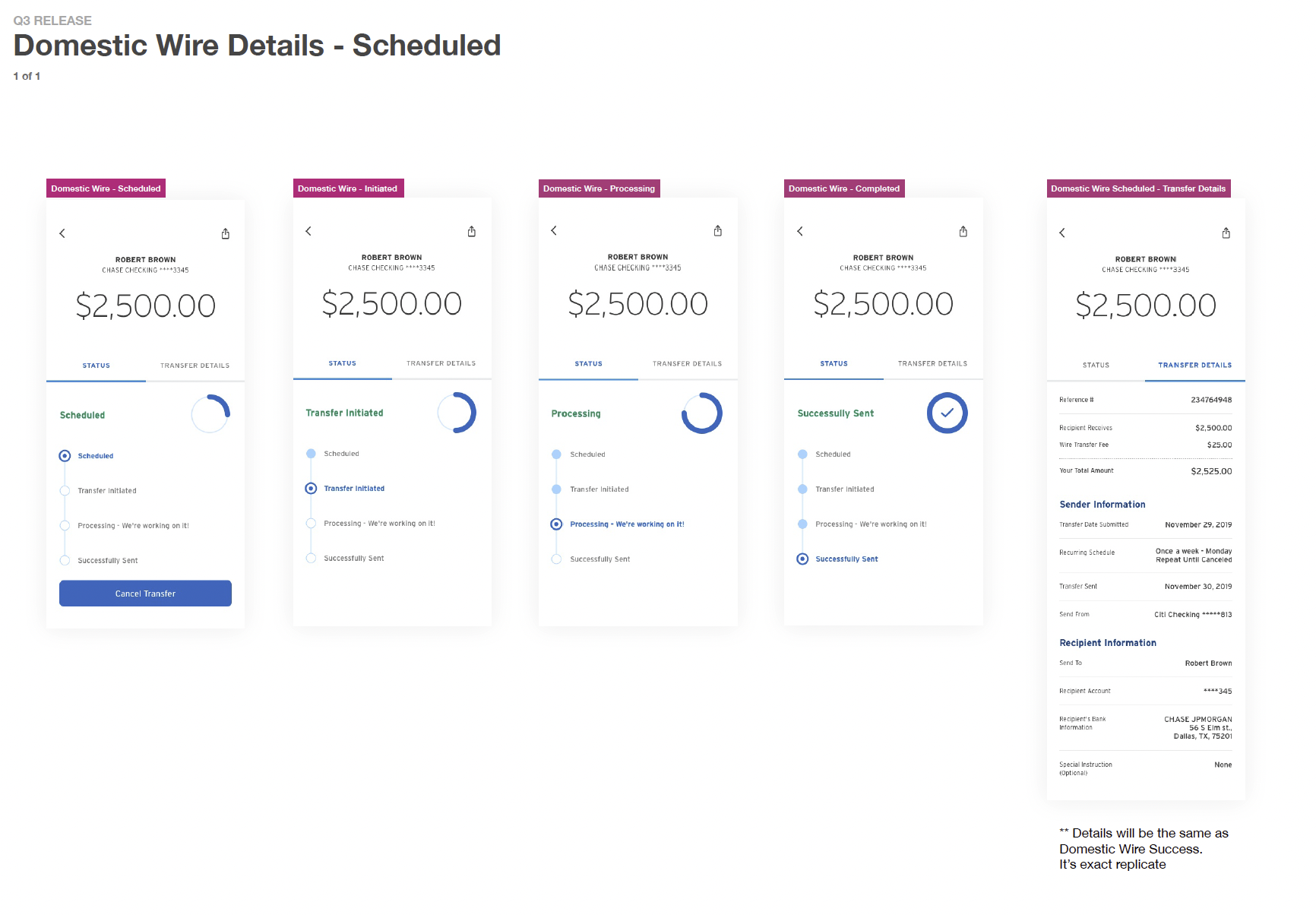This screenshot has height=915, width=1316.
Task: Click back arrow on Completed screen
Action: (800, 231)
